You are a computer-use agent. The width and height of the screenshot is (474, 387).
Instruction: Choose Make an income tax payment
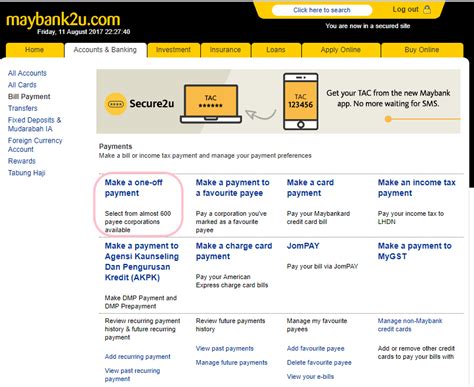[417, 188]
